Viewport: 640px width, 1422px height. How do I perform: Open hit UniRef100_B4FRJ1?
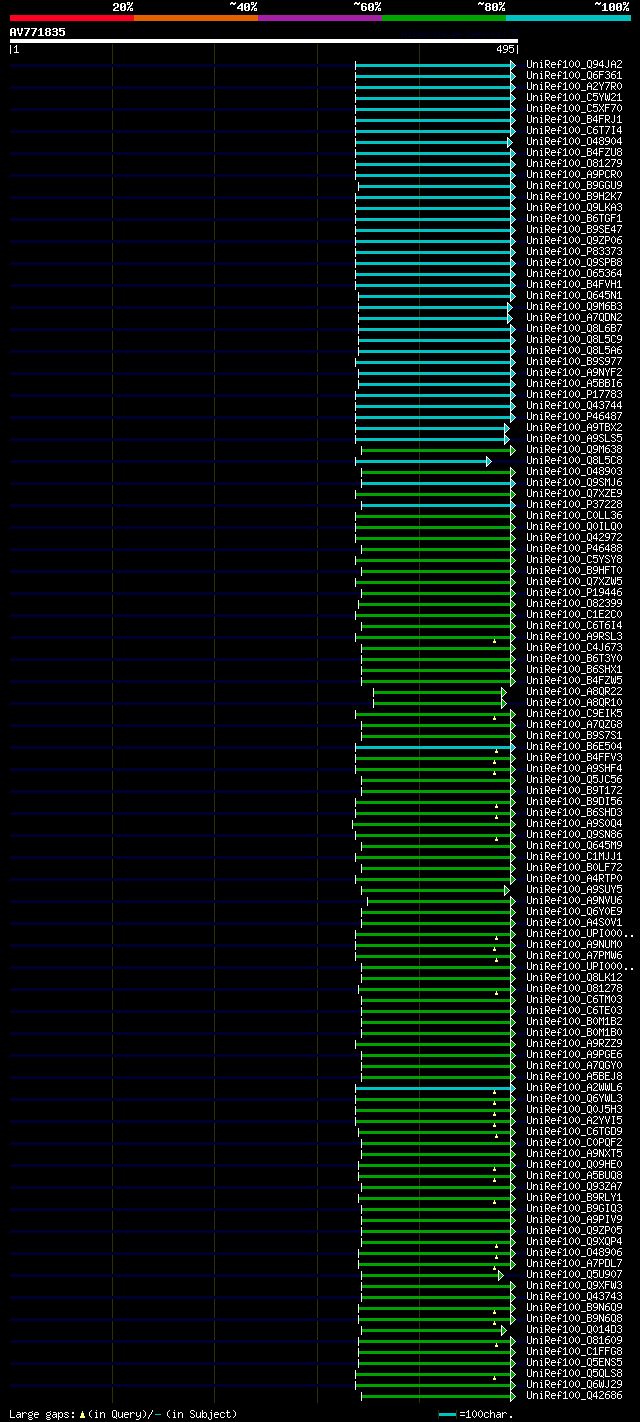click(574, 120)
